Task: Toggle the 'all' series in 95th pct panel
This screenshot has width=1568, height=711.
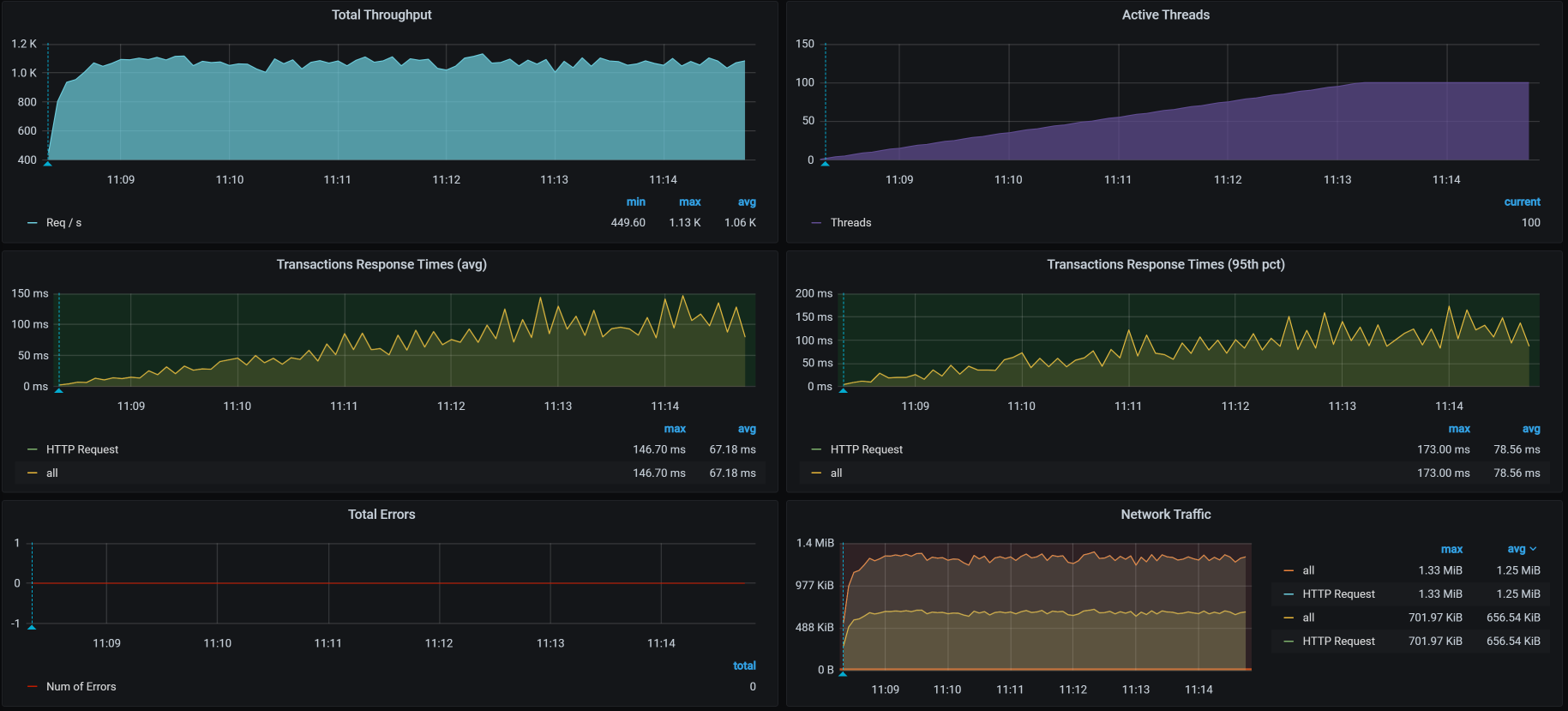Action: pyautogui.click(x=836, y=473)
